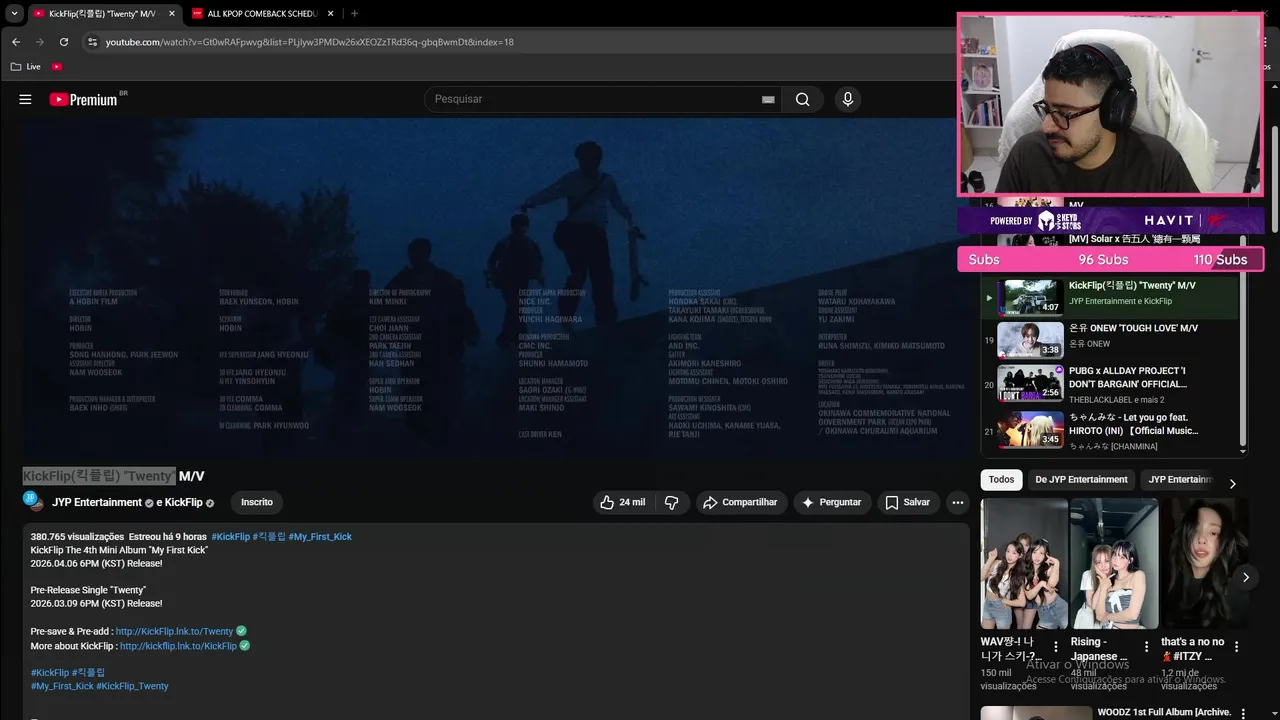This screenshot has height=720, width=1280.
Task: Select De JYP Entertainment filter chip
Action: (1081, 480)
